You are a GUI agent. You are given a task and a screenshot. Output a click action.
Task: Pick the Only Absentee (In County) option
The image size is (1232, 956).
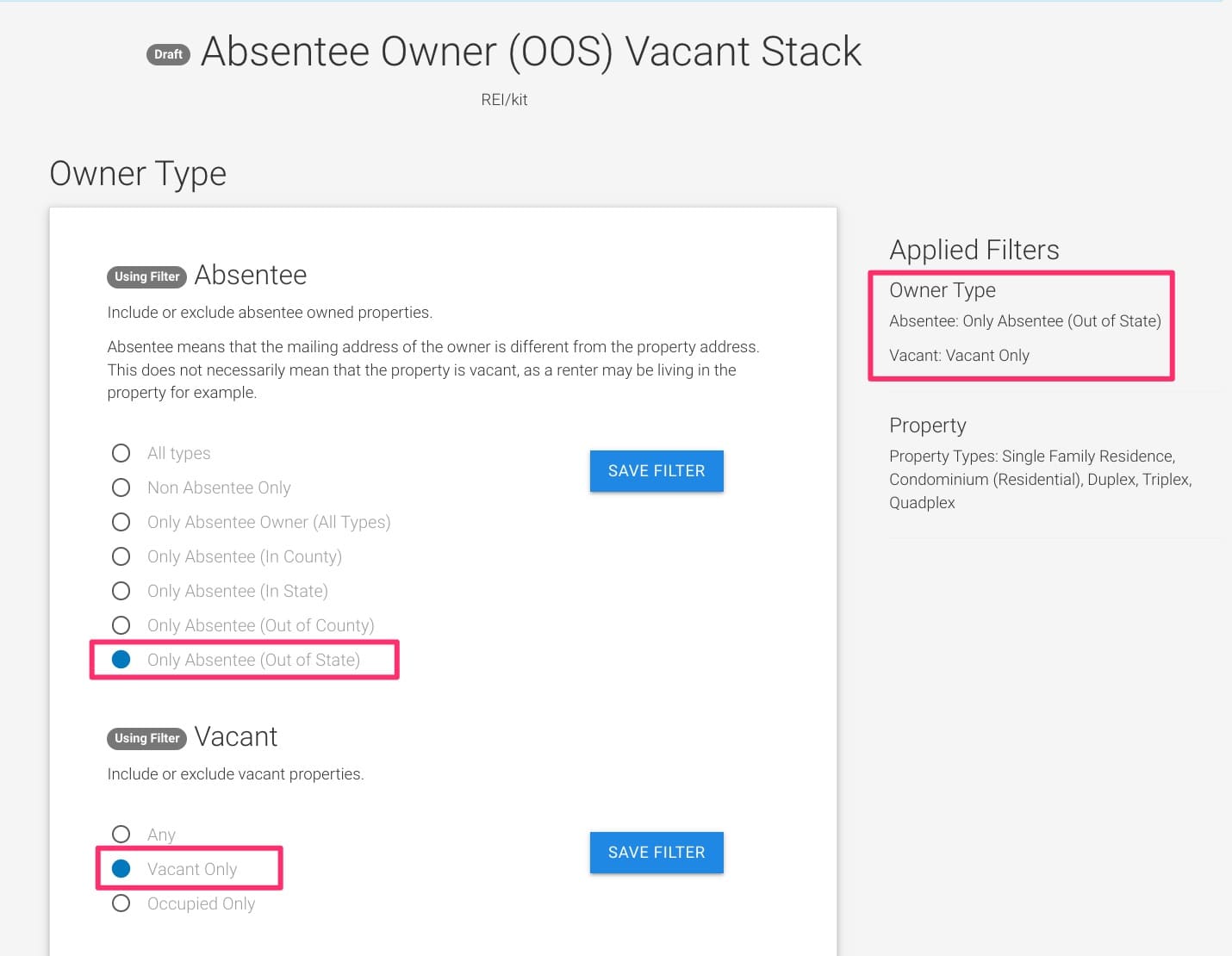(121, 556)
